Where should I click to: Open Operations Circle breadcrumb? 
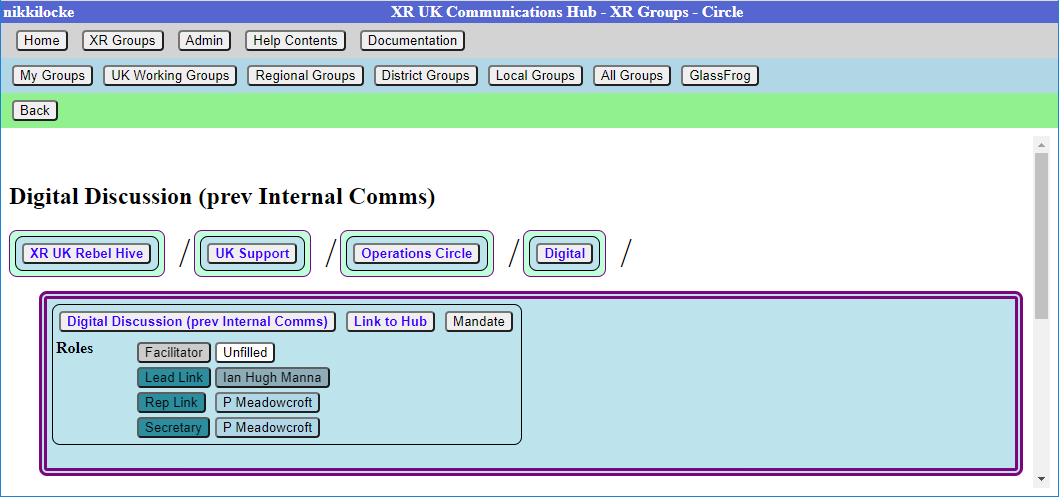point(417,254)
